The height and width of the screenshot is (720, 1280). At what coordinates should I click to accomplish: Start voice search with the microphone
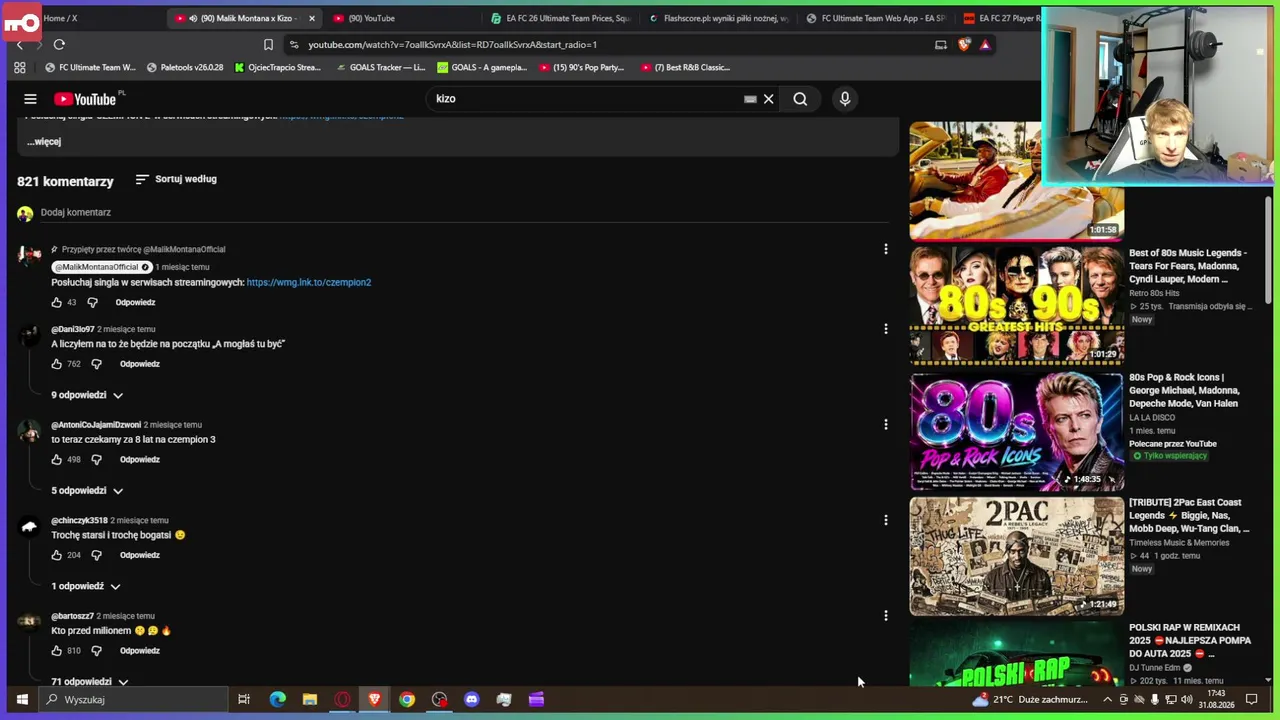pos(845,99)
